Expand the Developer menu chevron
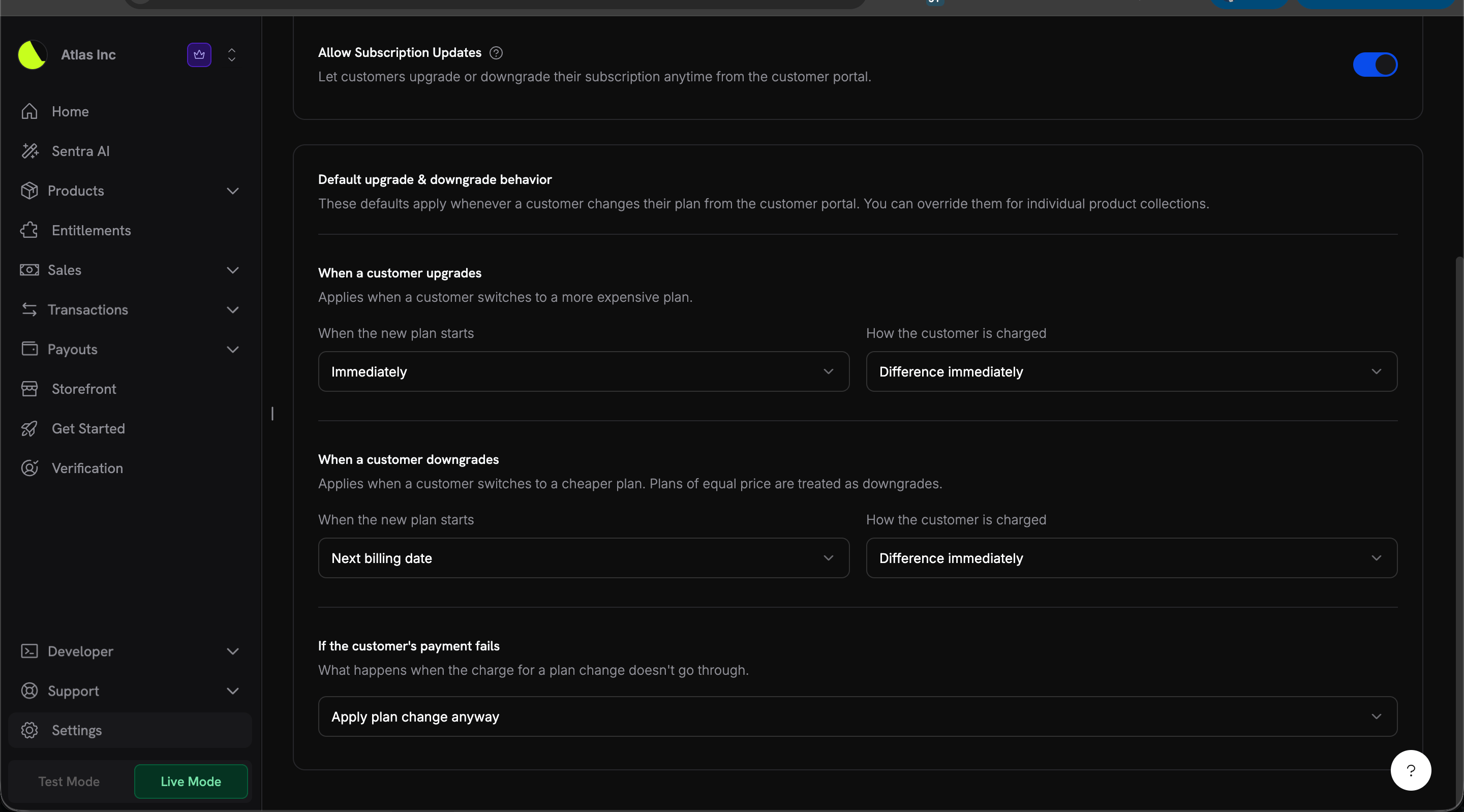 tap(232, 651)
